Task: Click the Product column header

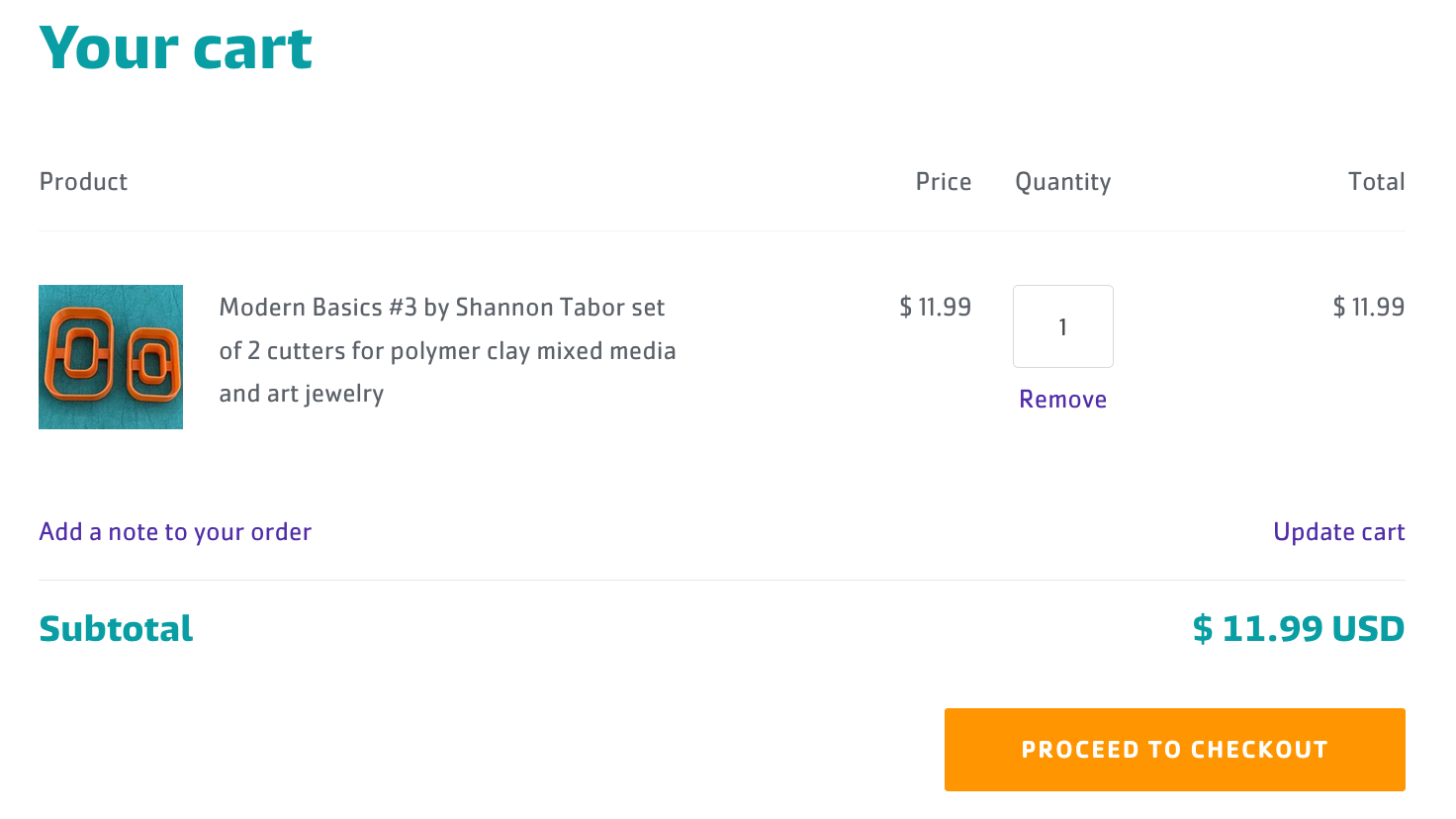Action: [x=83, y=182]
